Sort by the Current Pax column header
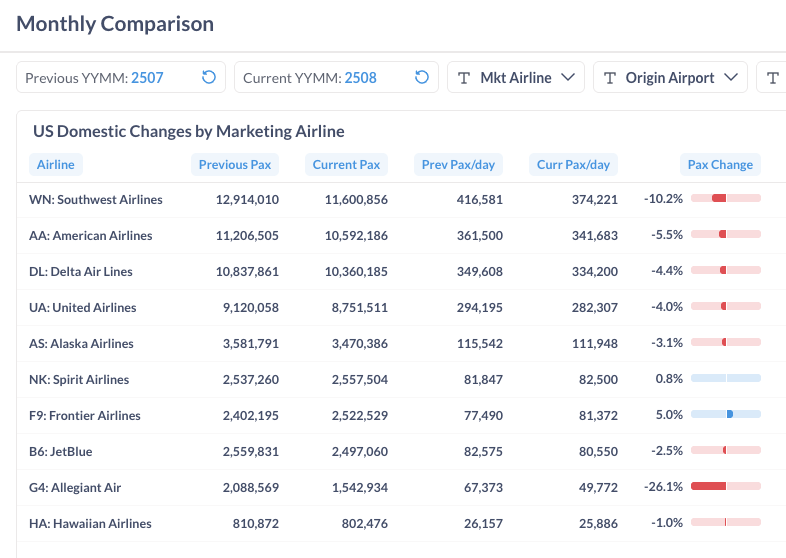The height and width of the screenshot is (558, 786). click(346, 164)
